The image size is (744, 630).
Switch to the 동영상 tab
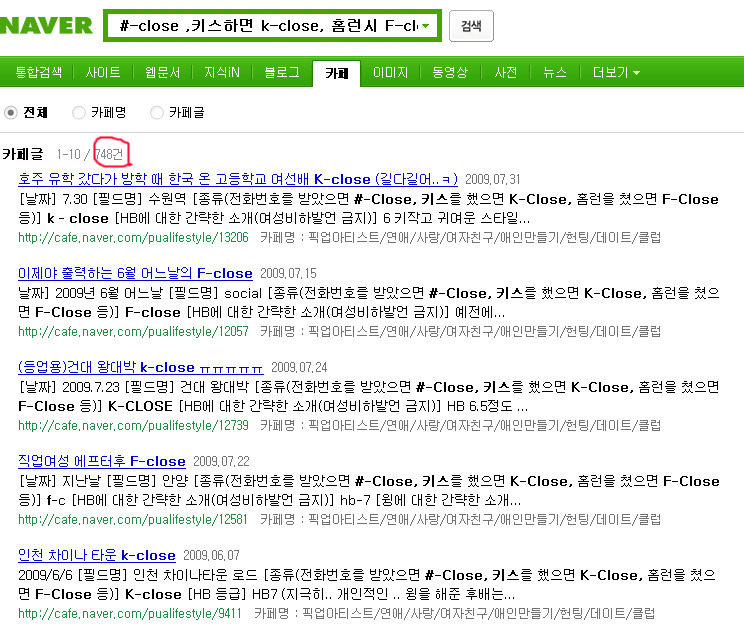[449, 72]
